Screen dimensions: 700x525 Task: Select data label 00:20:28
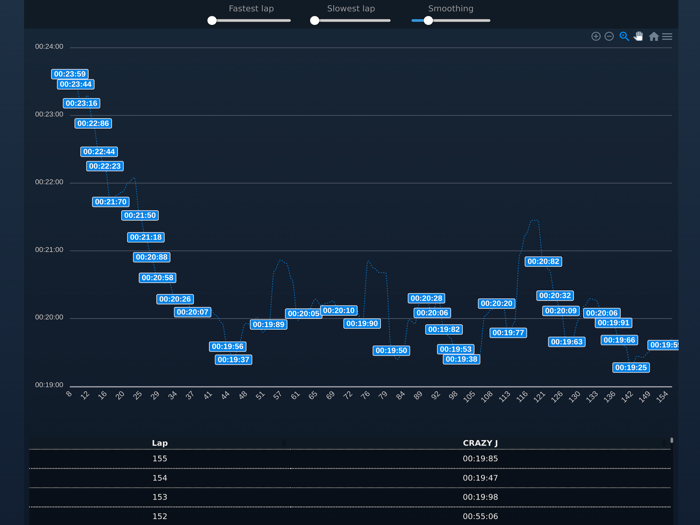click(426, 298)
